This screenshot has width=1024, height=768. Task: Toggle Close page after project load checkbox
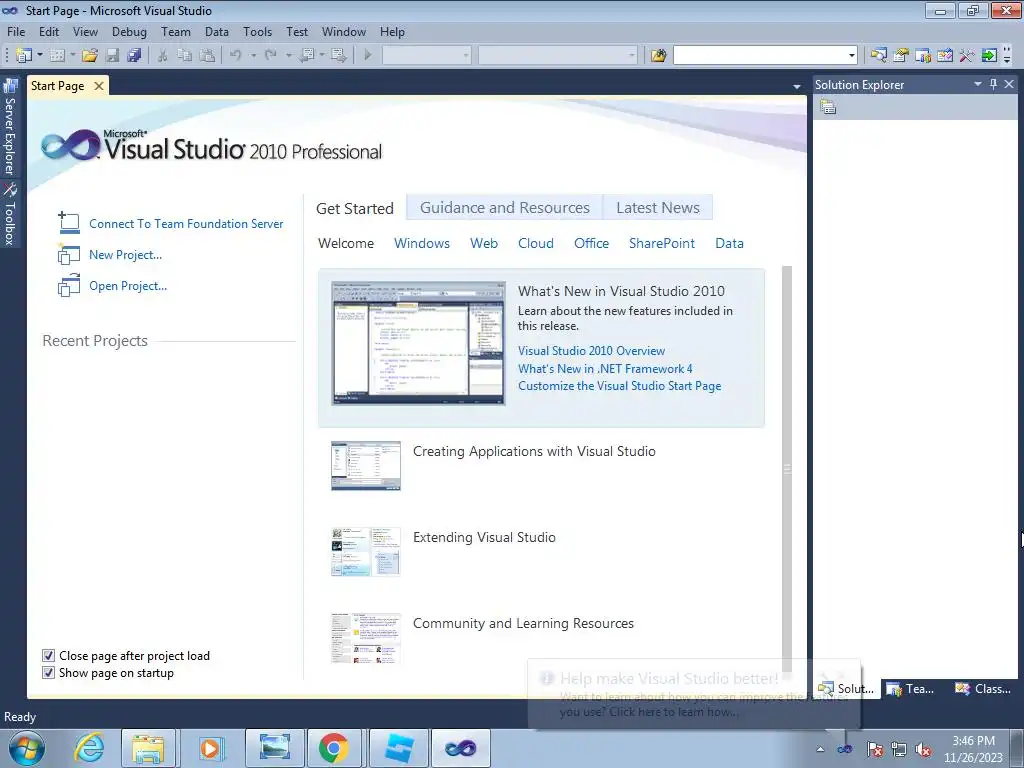pyautogui.click(x=48, y=656)
